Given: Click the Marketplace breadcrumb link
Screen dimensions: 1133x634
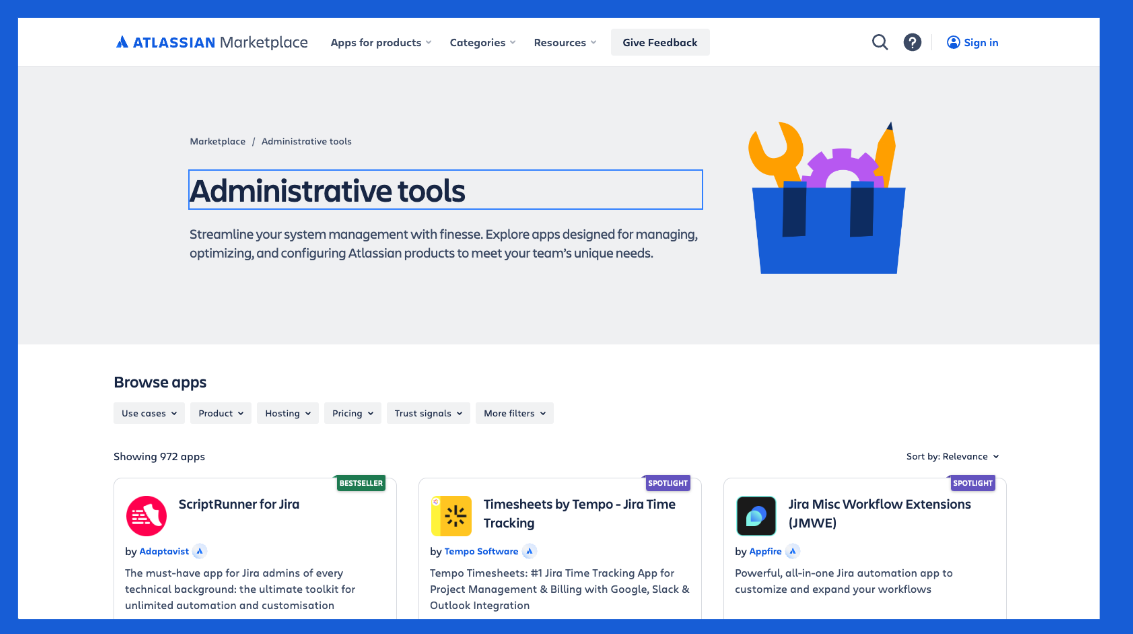Looking at the screenshot, I should 217,141.
